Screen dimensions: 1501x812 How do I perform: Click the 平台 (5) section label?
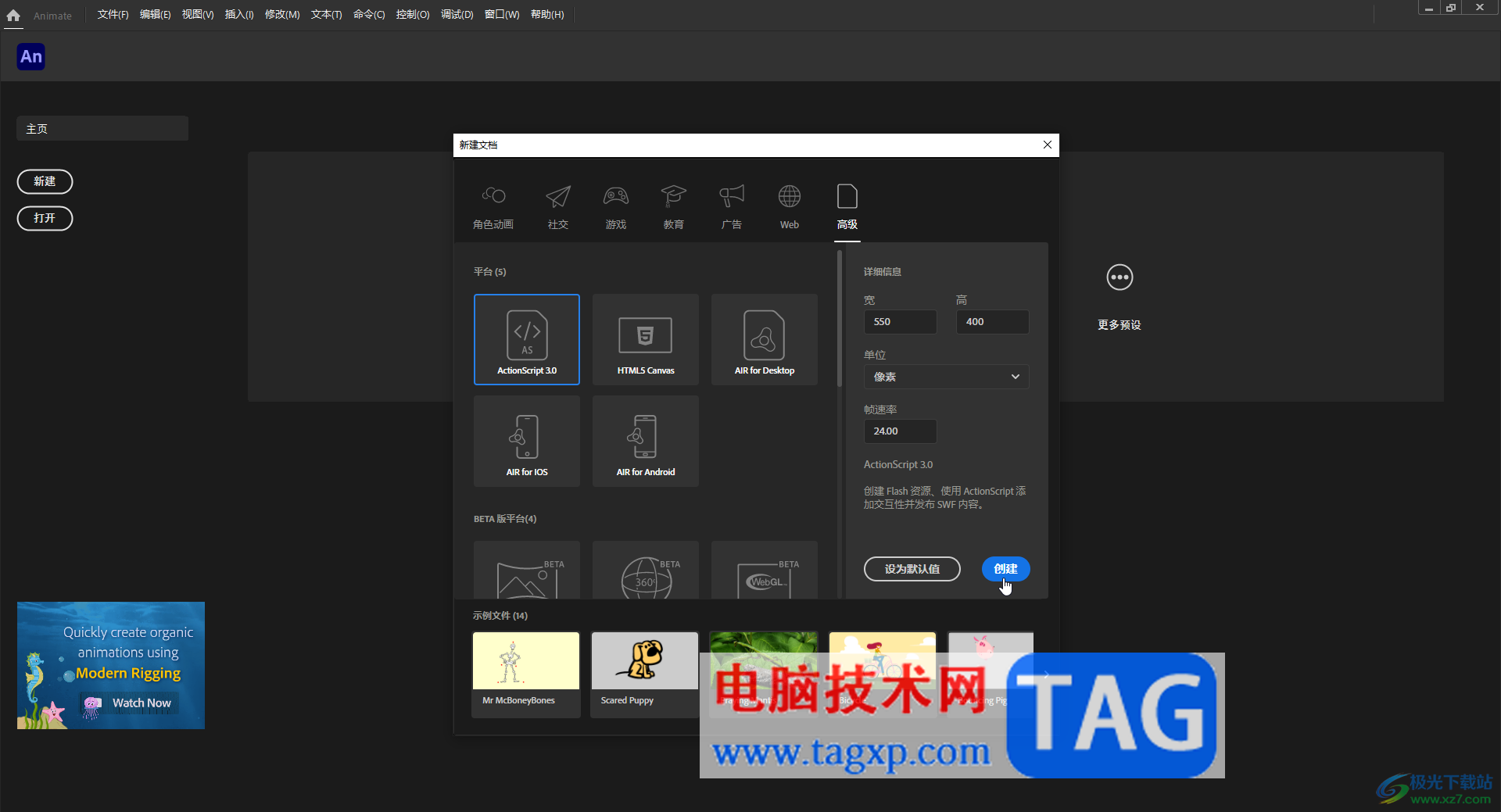tap(489, 272)
